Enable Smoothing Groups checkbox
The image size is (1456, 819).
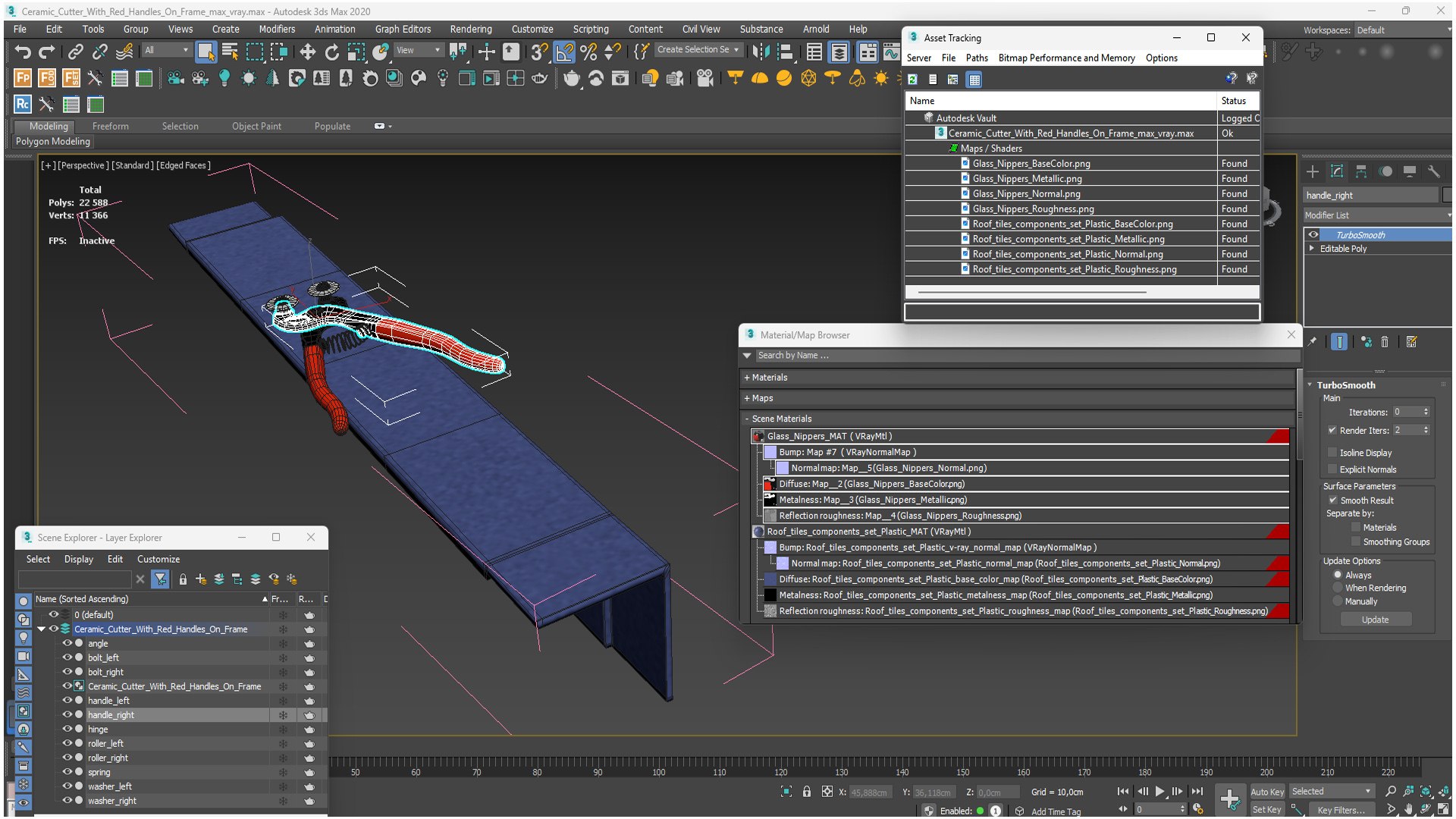point(1356,542)
